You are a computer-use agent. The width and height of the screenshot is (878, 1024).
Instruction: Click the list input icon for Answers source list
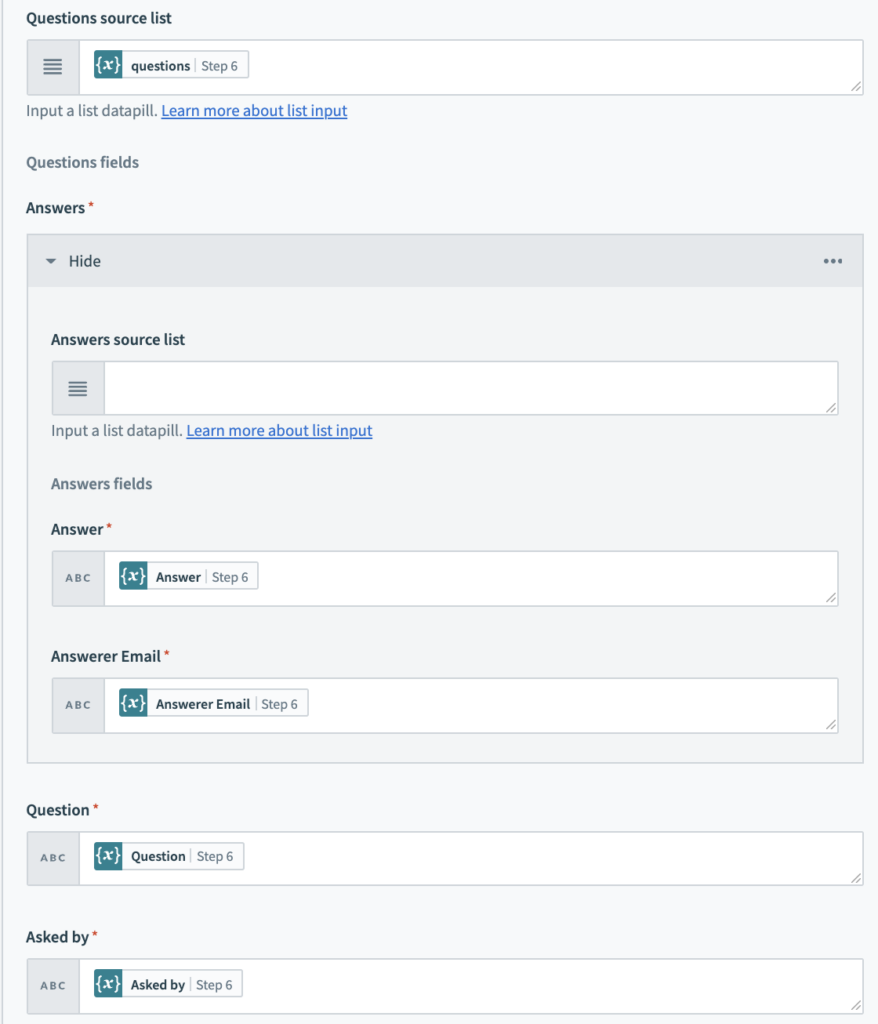(x=77, y=388)
